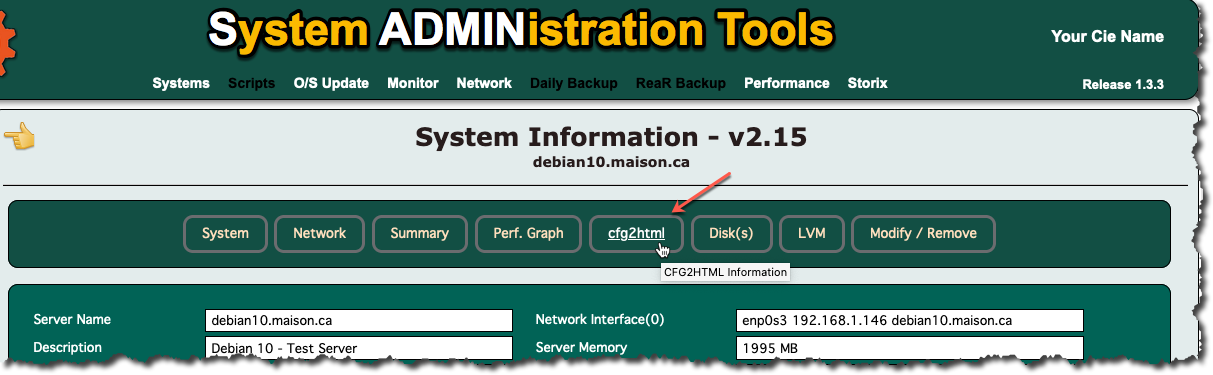1213x375 pixels.
Task: Open the Daily Backup menu
Action: [574, 83]
